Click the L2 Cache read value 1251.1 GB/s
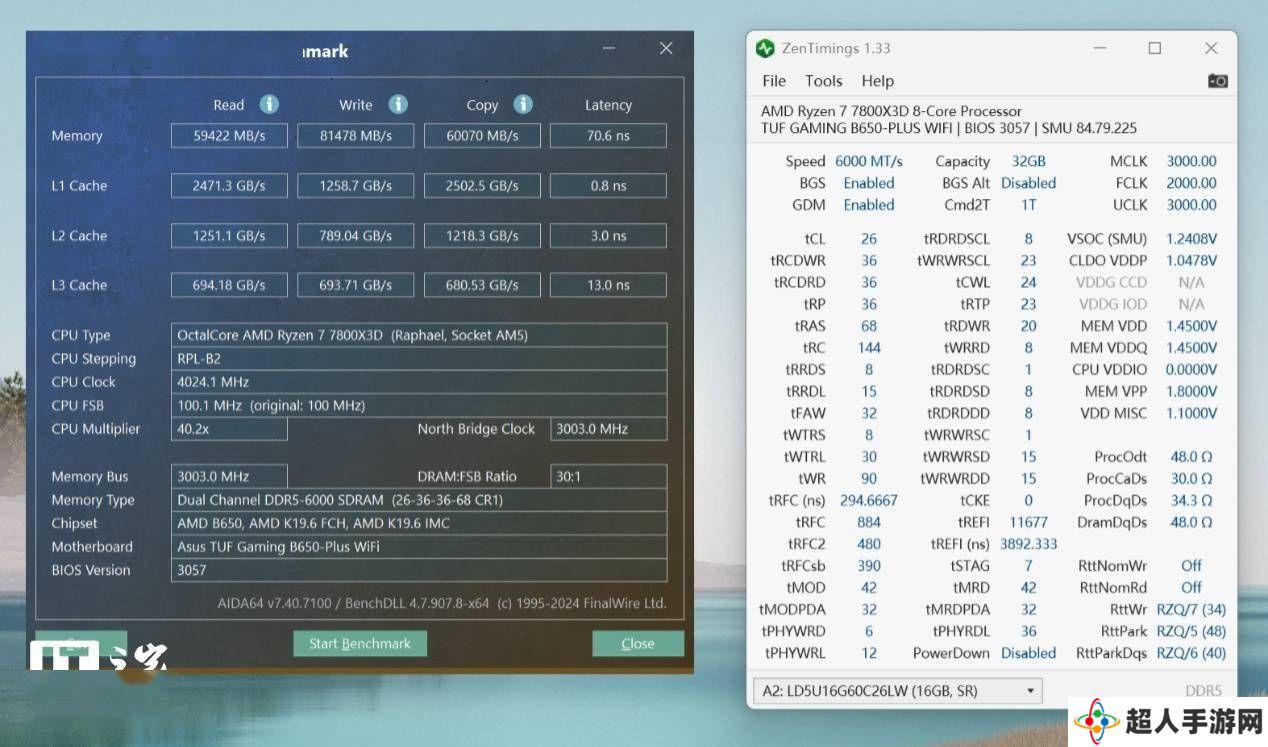 (x=229, y=235)
